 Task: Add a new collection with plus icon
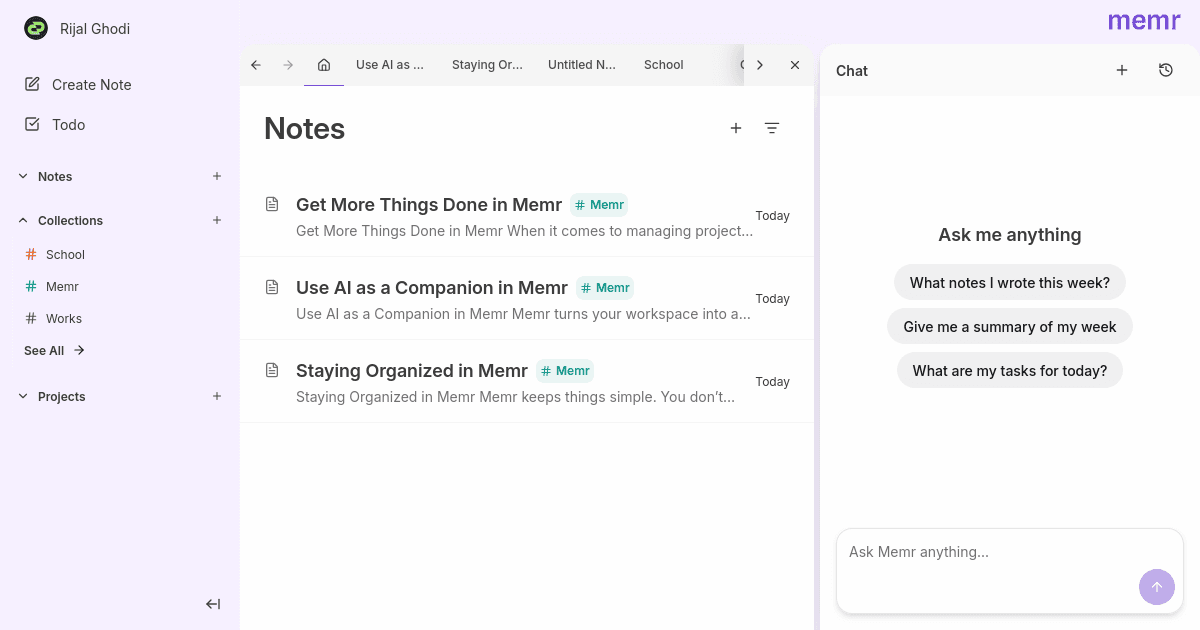pos(217,220)
